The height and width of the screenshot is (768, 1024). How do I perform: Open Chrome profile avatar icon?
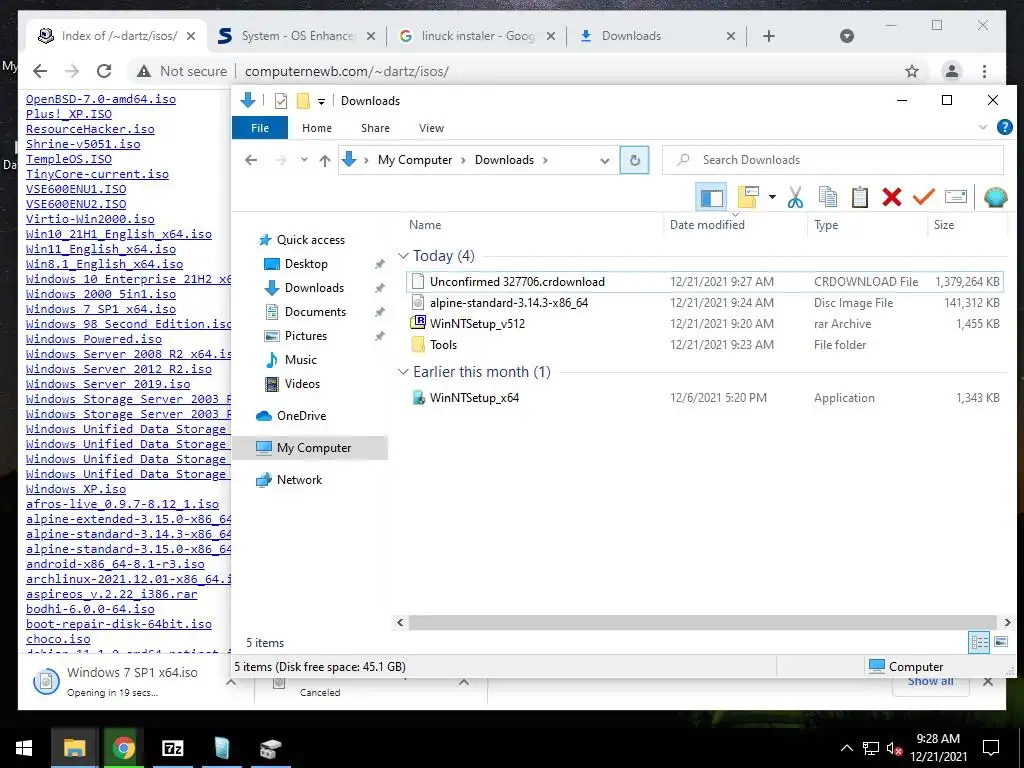[952, 71]
